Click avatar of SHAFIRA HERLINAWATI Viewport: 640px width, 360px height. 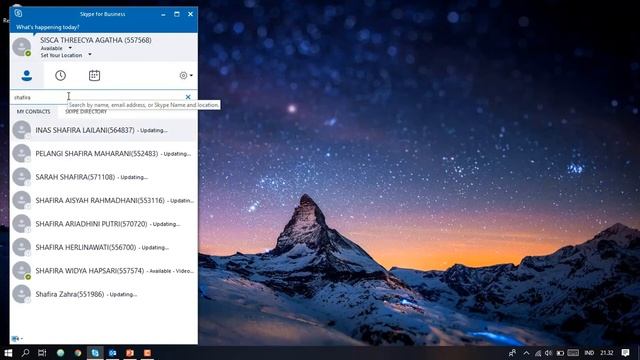pyautogui.click(x=22, y=247)
